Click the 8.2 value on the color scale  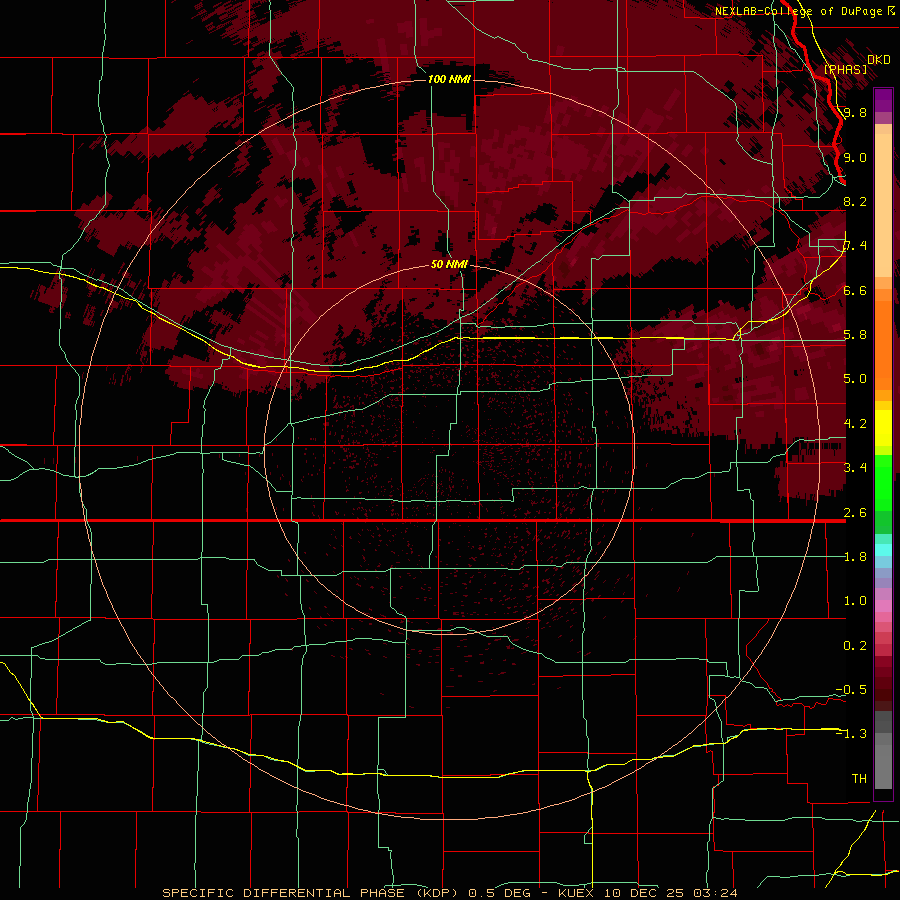point(855,201)
